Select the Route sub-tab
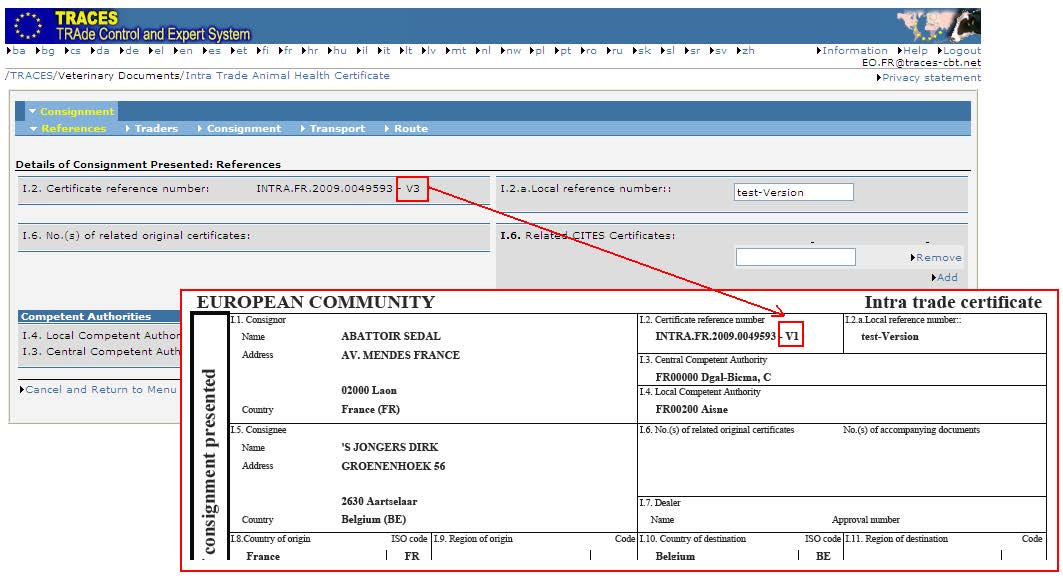1063x578 pixels. pos(406,129)
